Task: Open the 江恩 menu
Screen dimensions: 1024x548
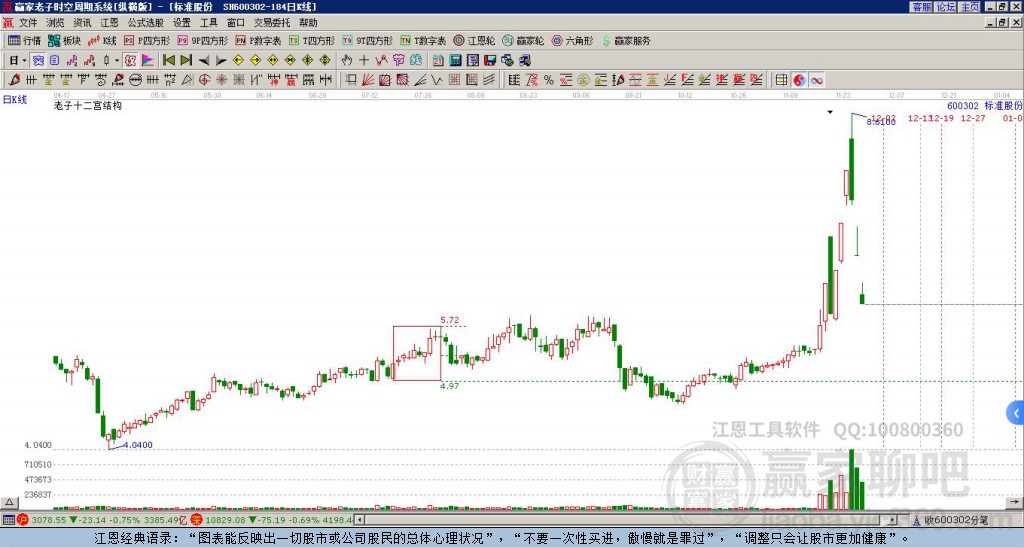Action: pyautogui.click(x=109, y=23)
